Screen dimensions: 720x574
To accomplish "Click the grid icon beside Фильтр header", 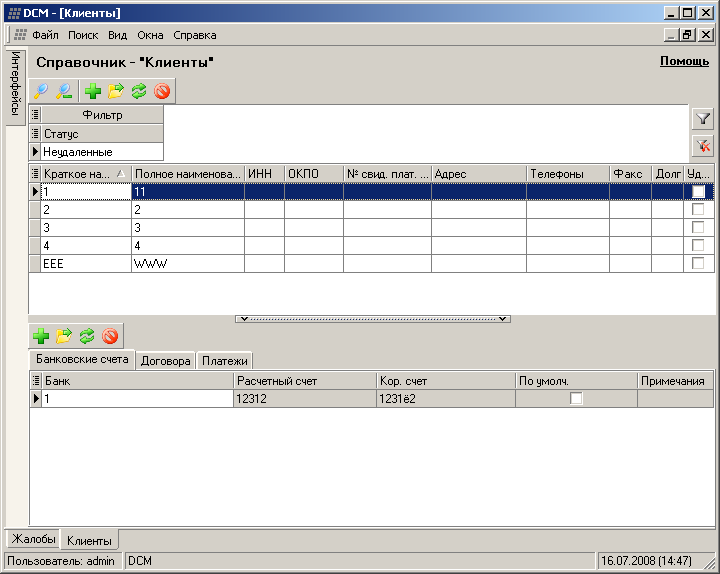I will tap(35, 114).
